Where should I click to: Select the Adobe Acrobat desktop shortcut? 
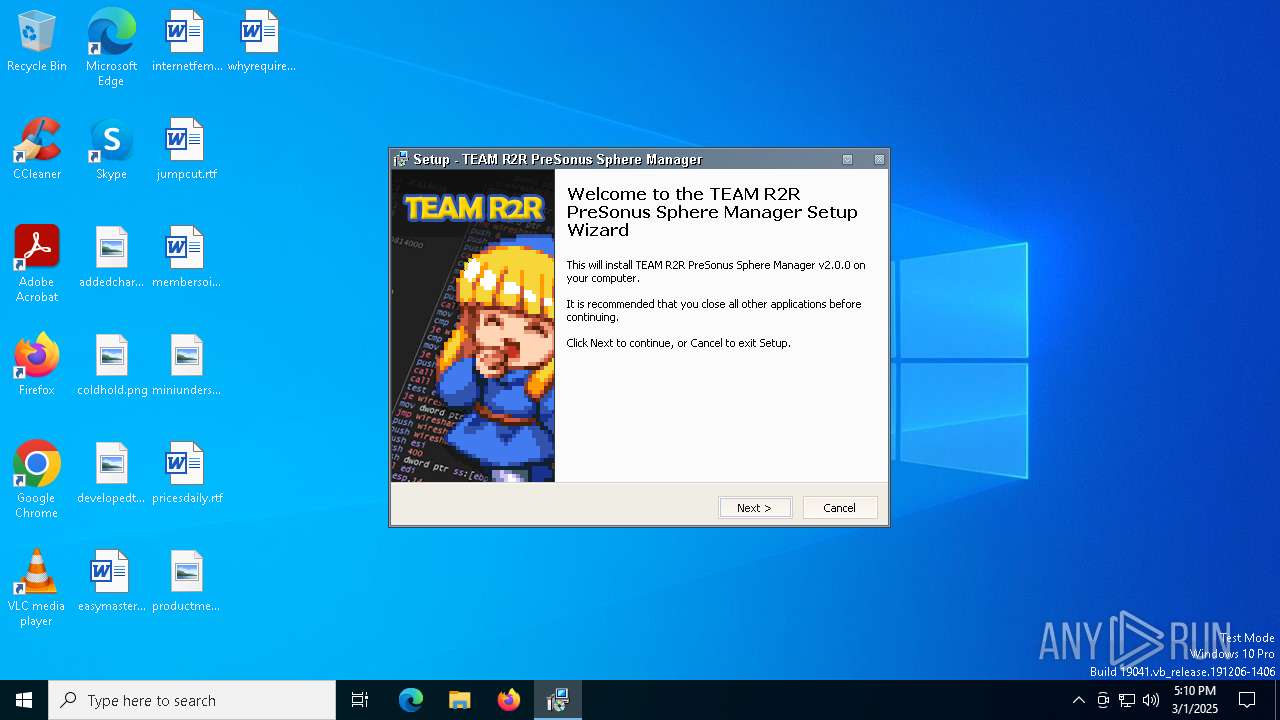(x=37, y=264)
